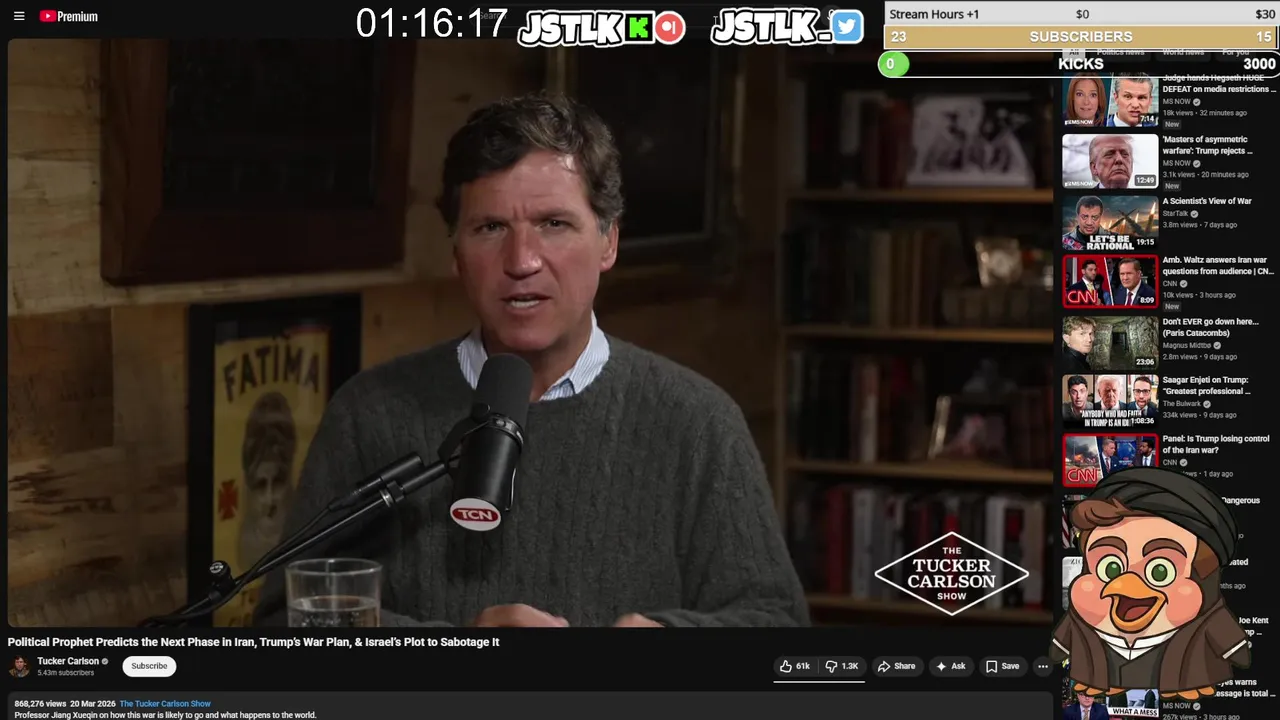The height and width of the screenshot is (720, 1280).
Task: Click the Tucker Carlson channel name
Action: (x=68, y=661)
